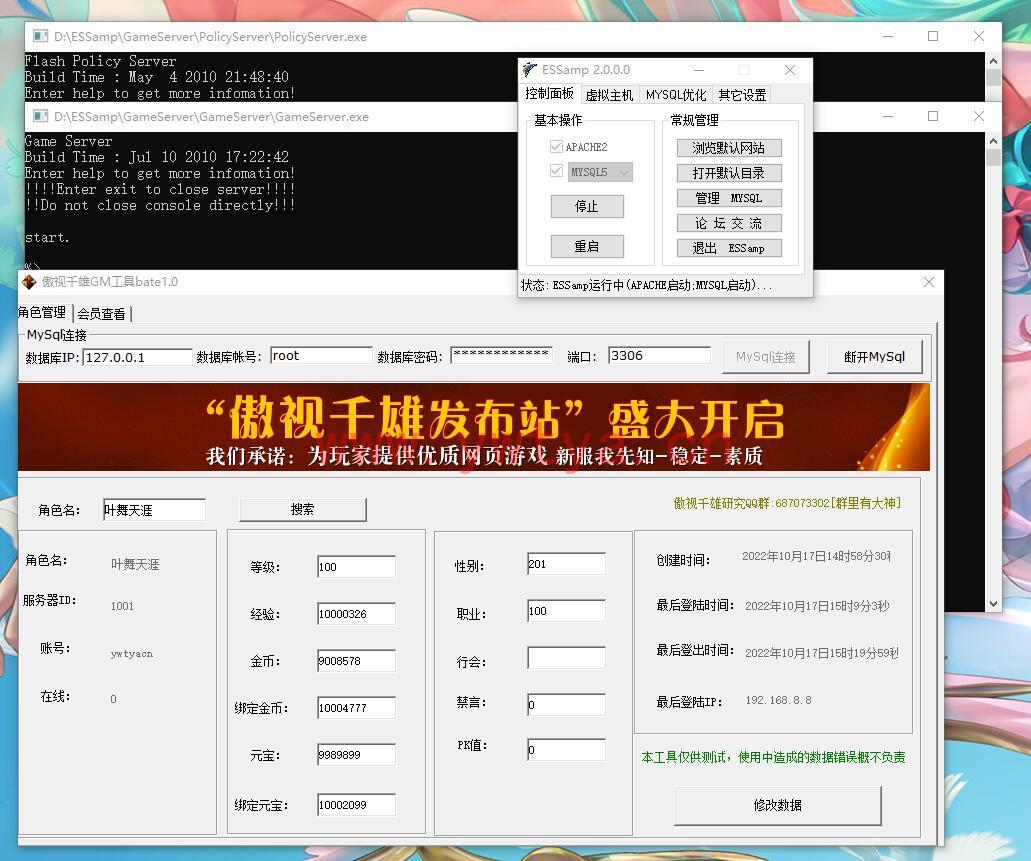1031x861 pixels.
Task: Click the 性别 input field
Action: pos(566,564)
